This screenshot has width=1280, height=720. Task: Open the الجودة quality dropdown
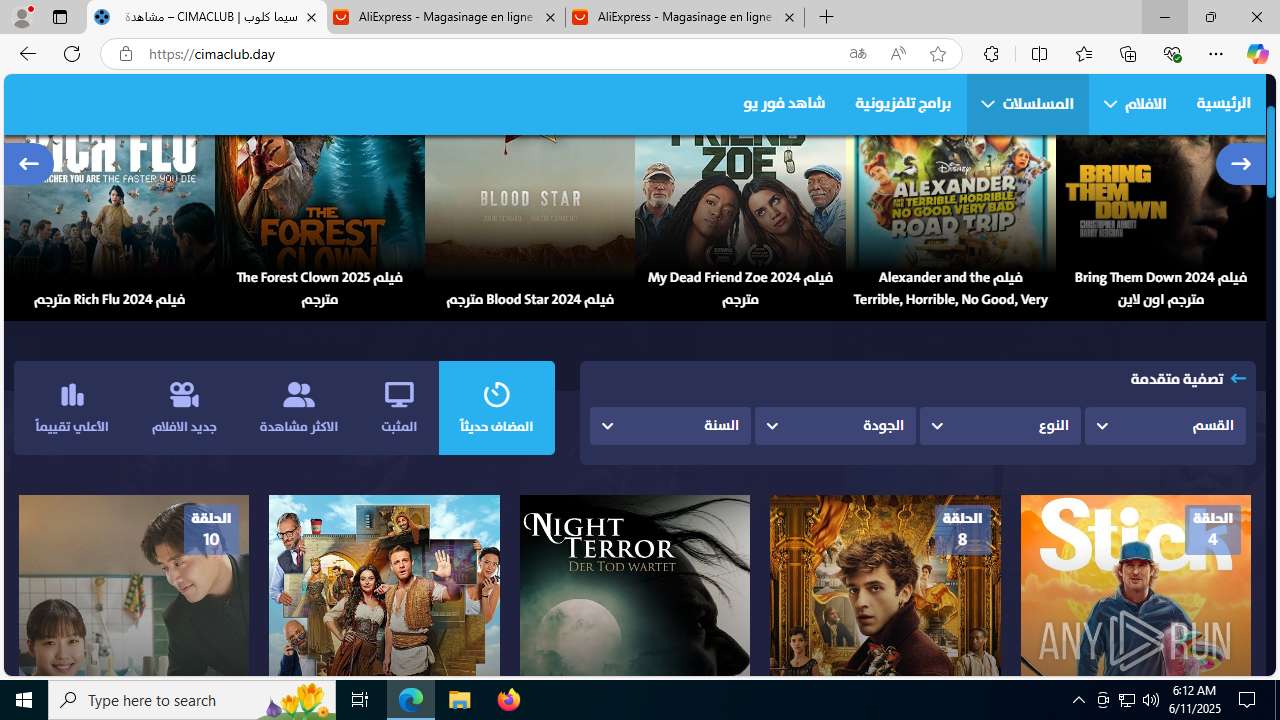[x=835, y=426]
